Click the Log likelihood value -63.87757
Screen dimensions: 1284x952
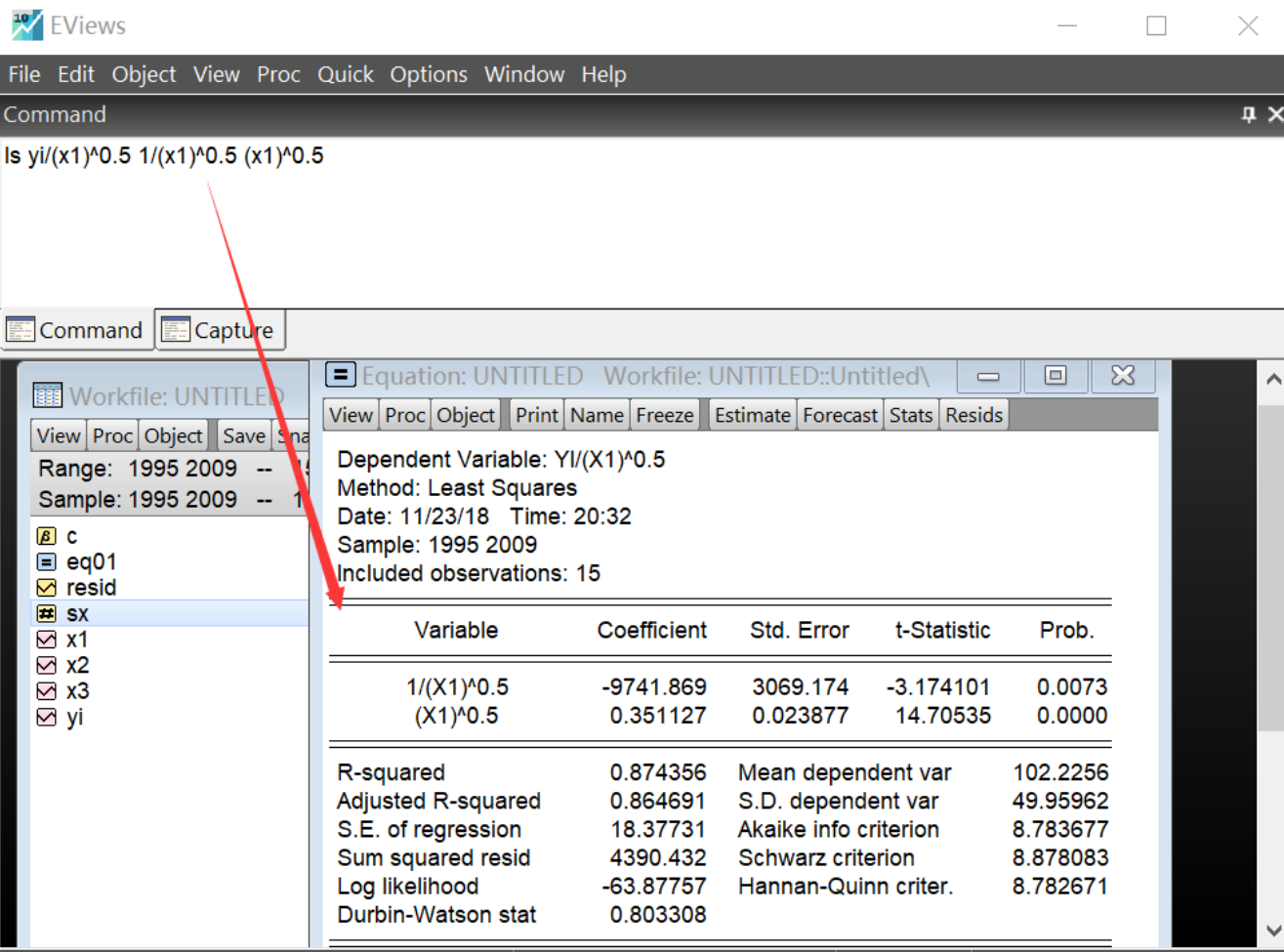(x=654, y=887)
